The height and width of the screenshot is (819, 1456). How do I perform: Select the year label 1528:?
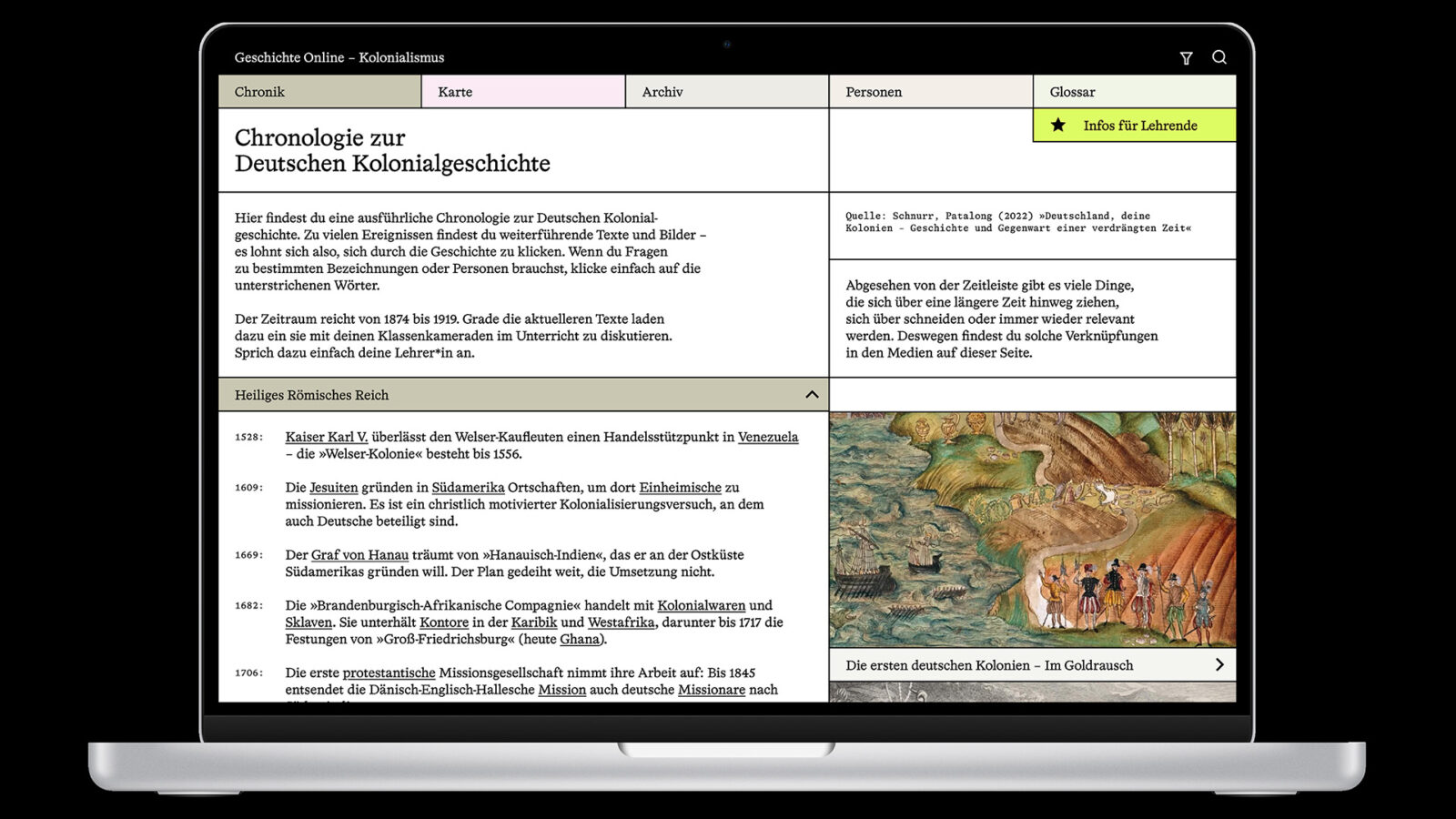[248, 437]
